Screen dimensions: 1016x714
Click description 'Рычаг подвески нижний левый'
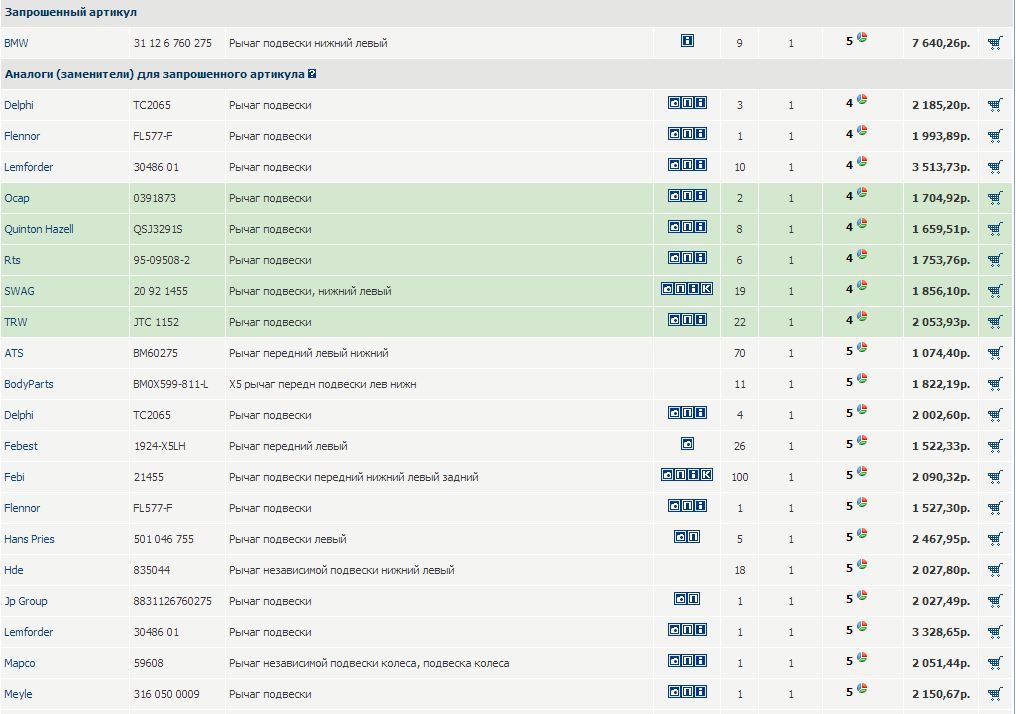click(308, 43)
